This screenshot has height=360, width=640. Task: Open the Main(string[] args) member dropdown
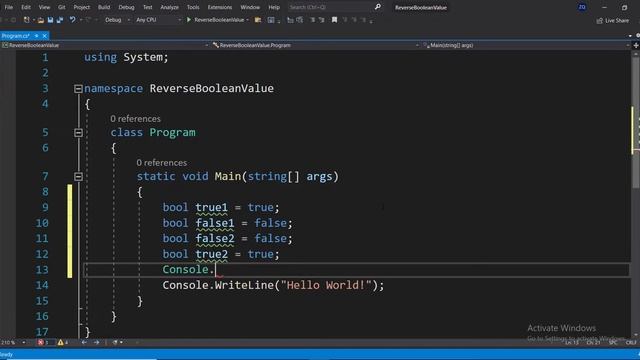pyautogui.click(x=526, y=45)
